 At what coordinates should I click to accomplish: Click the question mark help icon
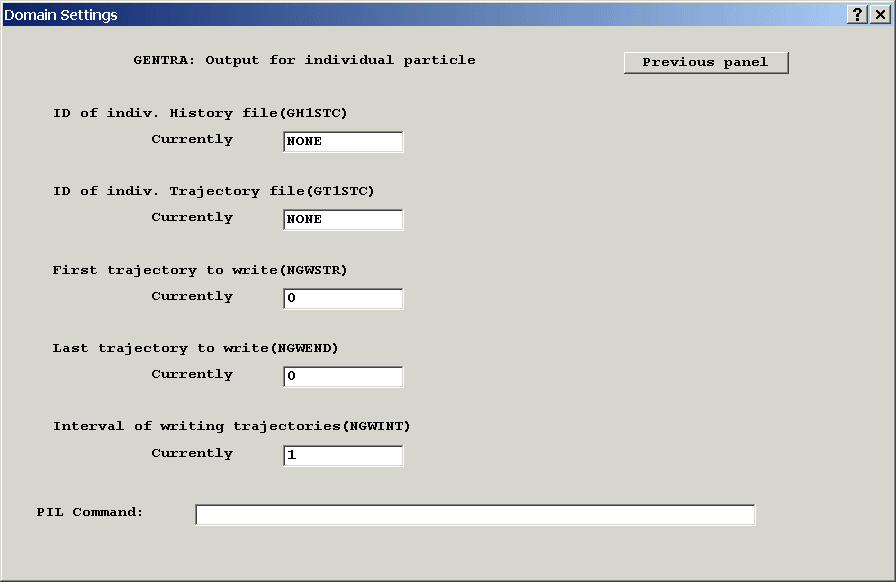click(858, 14)
